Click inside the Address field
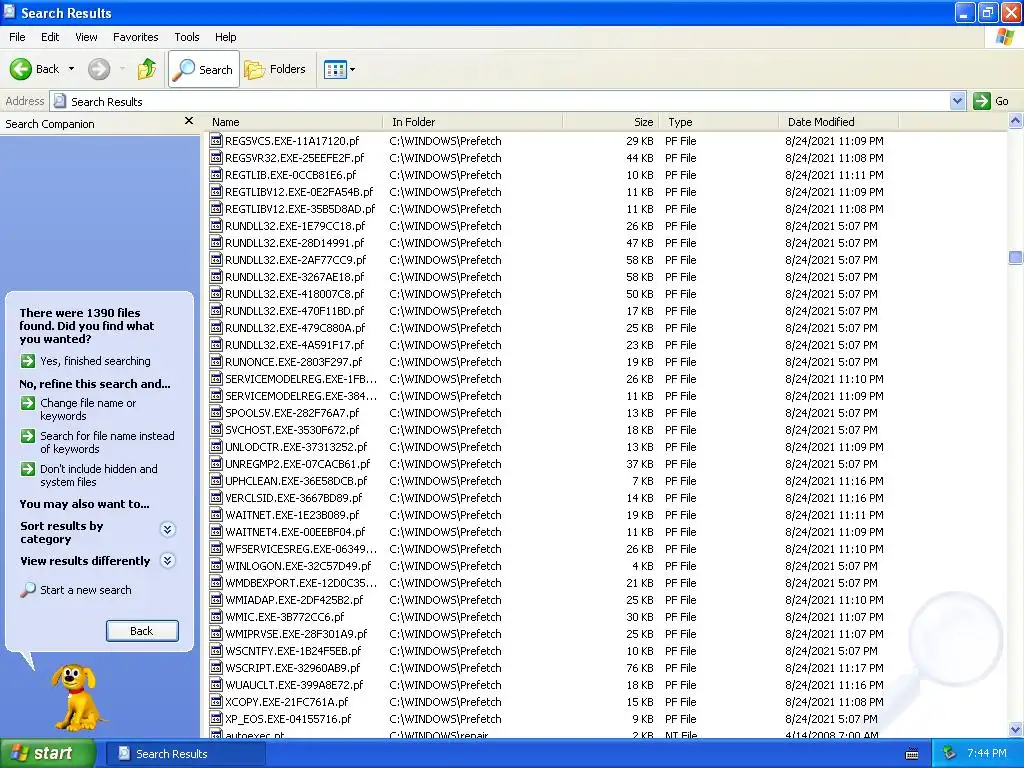Viewport: 1024px width, 768px height. point(500,101)
